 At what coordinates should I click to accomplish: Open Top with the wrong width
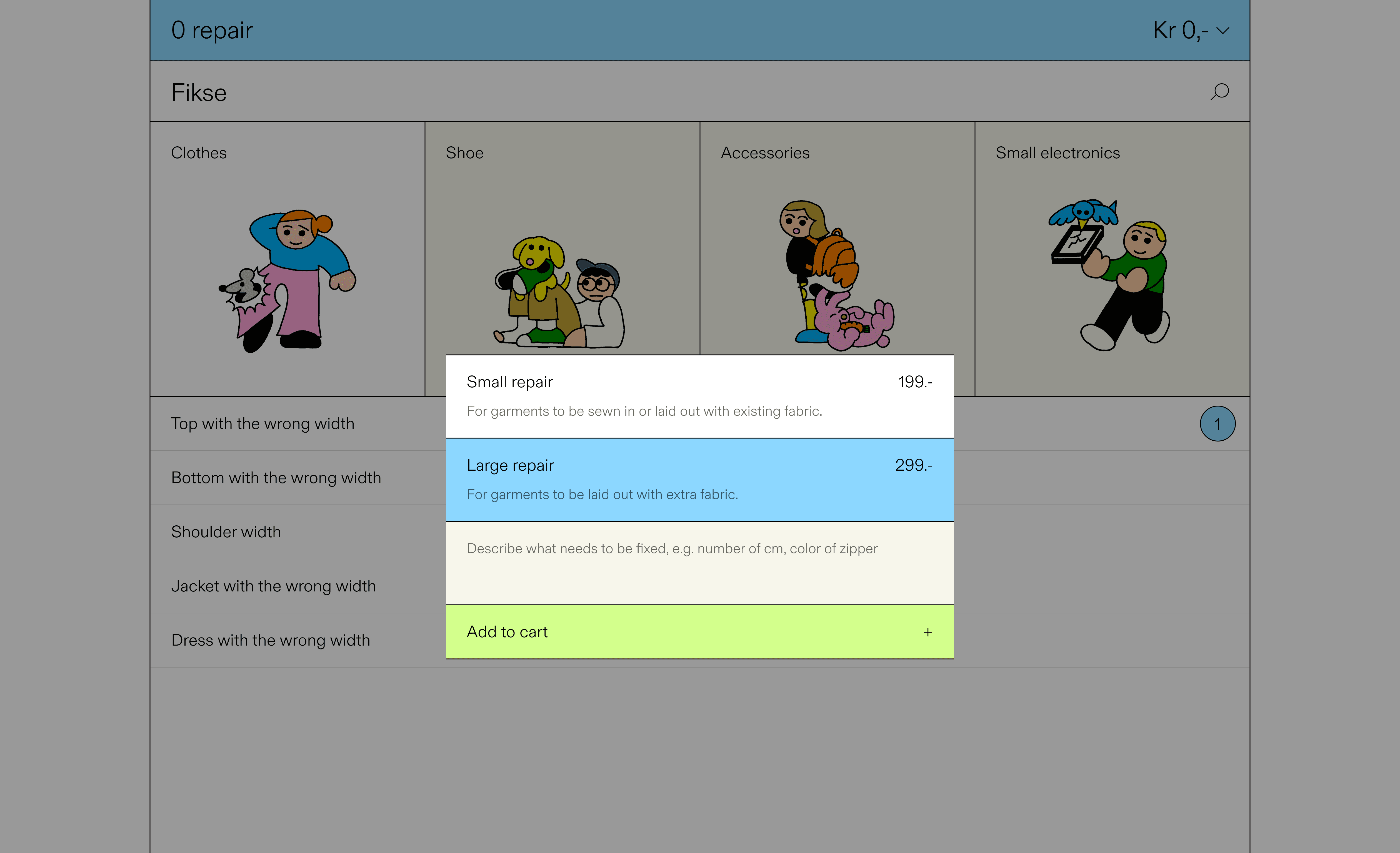pos(262,424)
